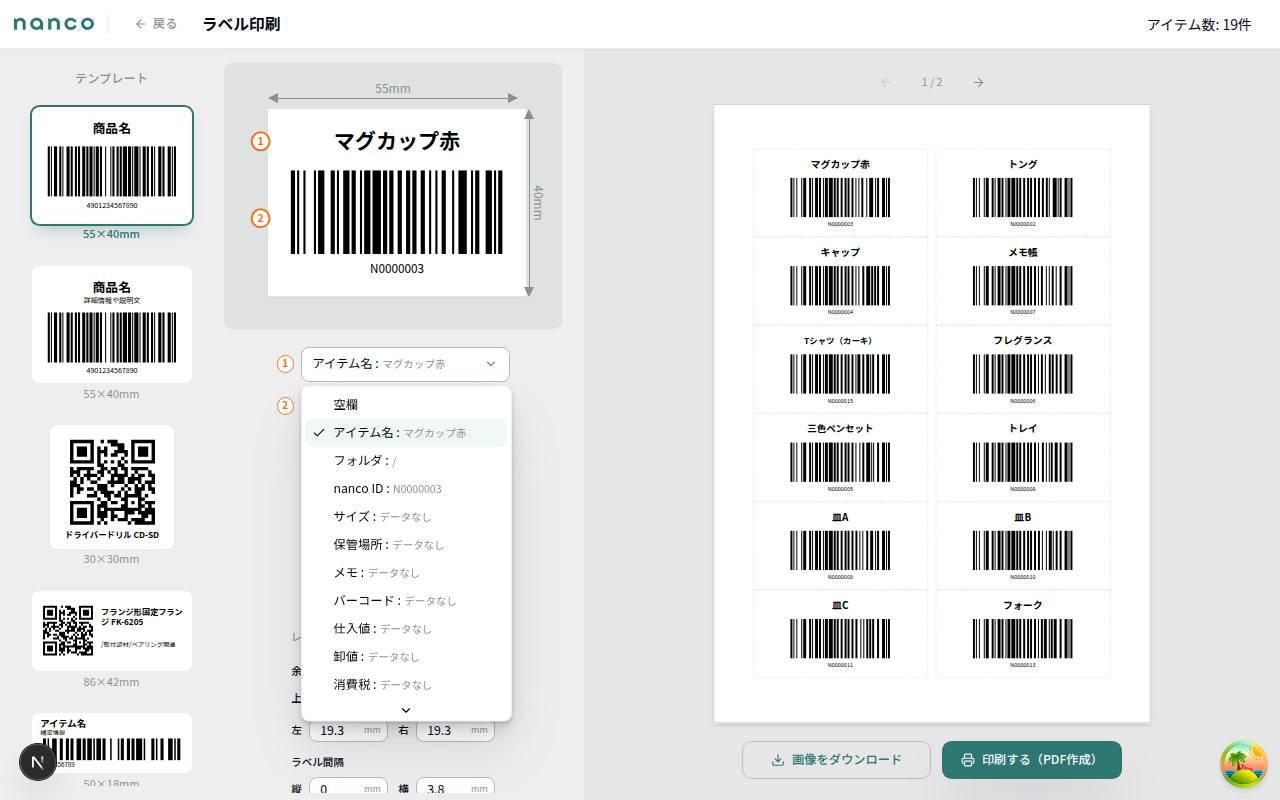Click the orange ② badge beside the barcode area
Image resolution: width=1280 pixels, height=800 pixels.
pos(261,218)
